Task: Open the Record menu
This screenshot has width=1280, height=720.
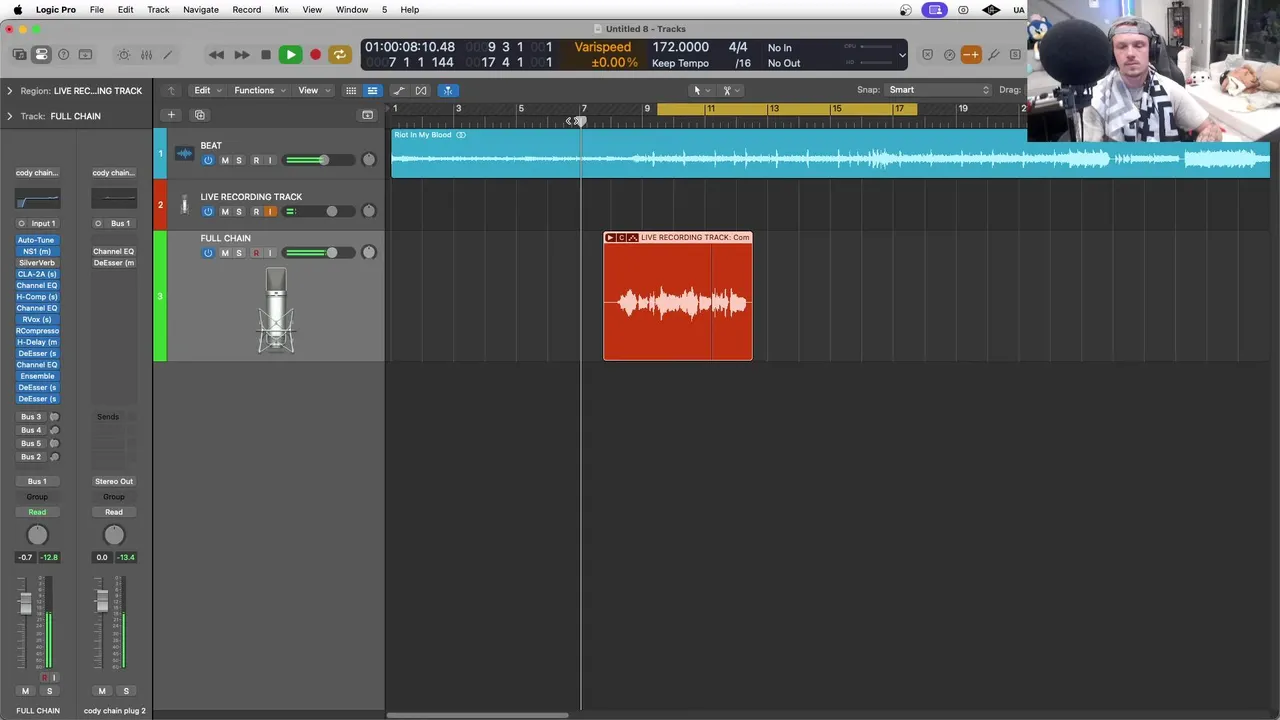Action: 247,10
